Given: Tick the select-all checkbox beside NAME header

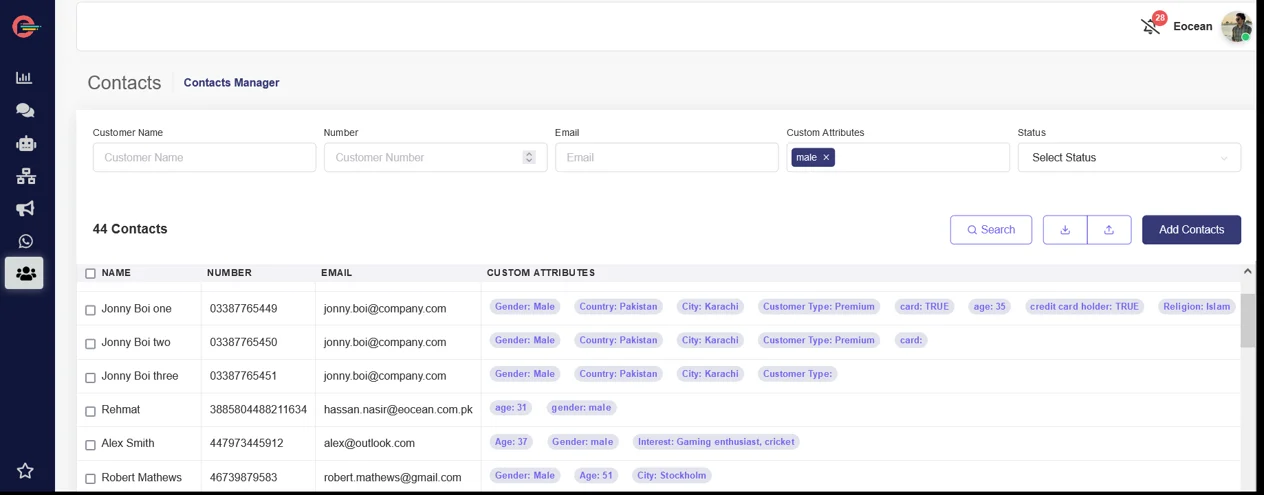Looking at the screenshot, I should 90,273.
